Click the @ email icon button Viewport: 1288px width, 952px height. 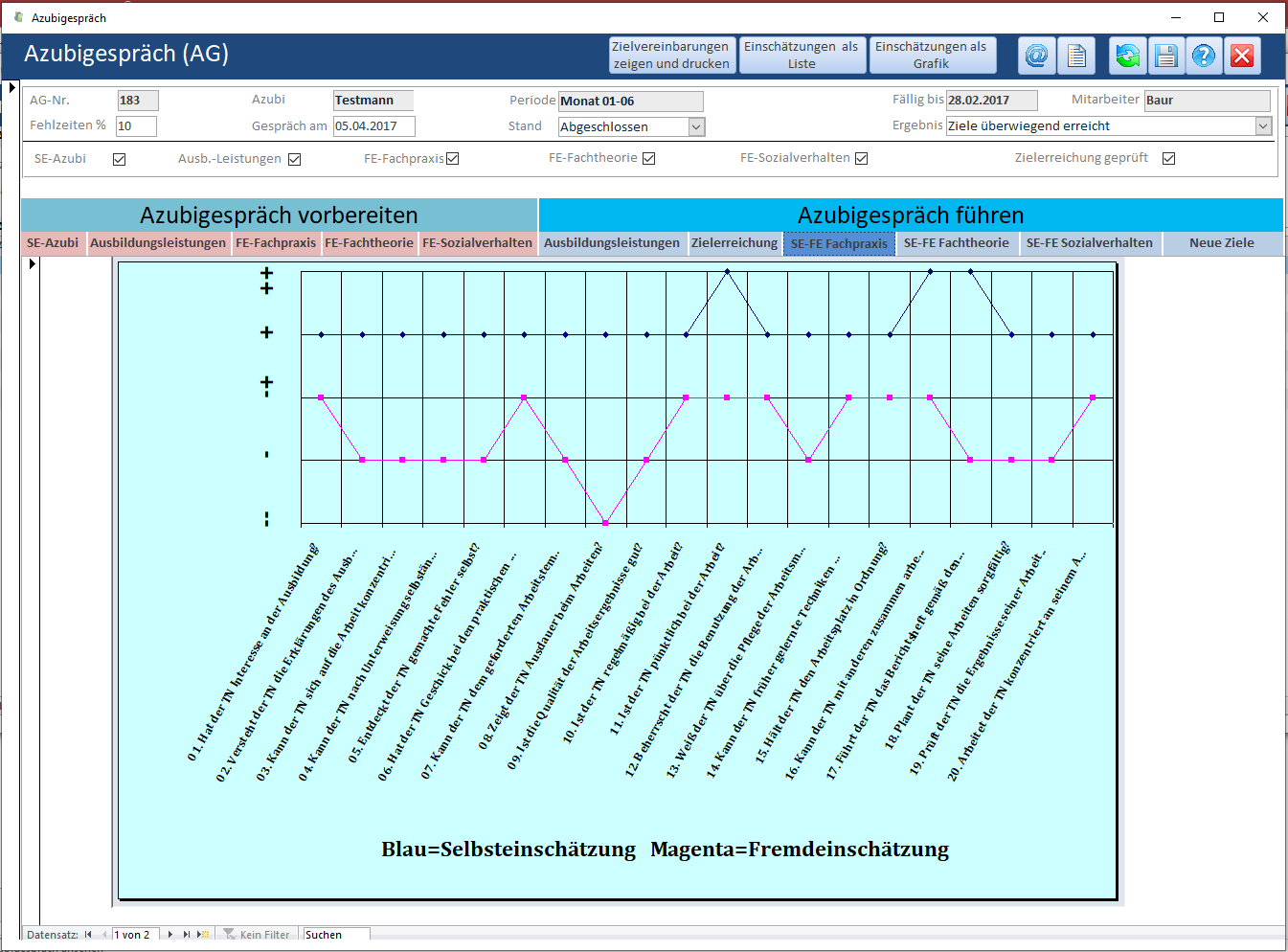pos(1036,56)
